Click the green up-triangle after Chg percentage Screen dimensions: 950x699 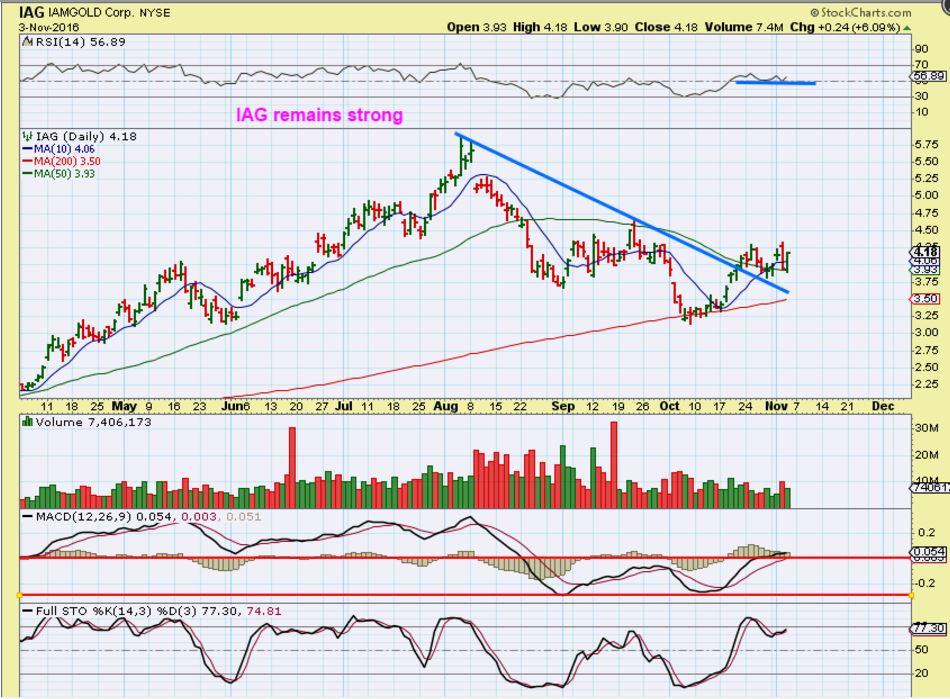[906, 28]
